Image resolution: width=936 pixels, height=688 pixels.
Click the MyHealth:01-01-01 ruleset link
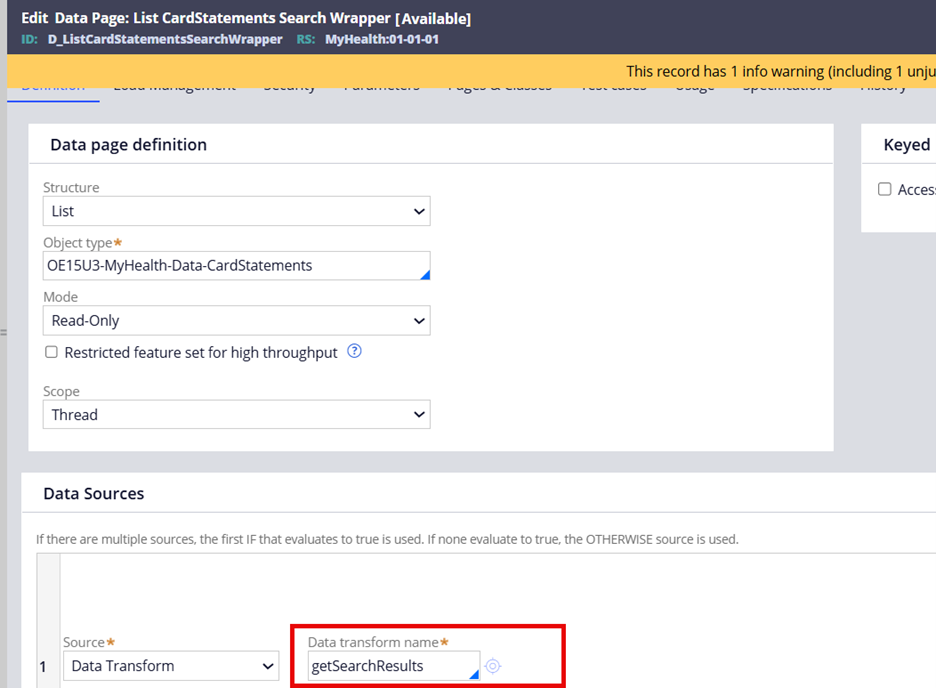381,39
